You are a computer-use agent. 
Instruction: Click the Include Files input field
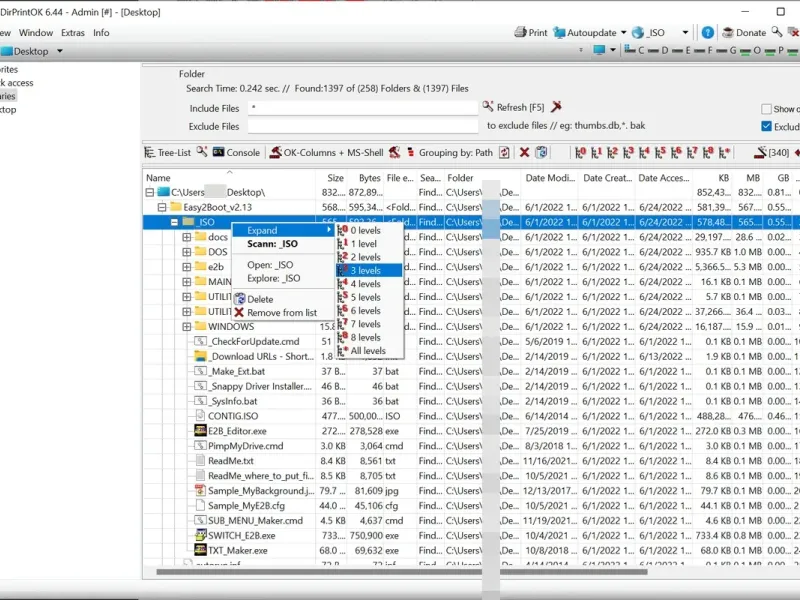tap(362, 108)
